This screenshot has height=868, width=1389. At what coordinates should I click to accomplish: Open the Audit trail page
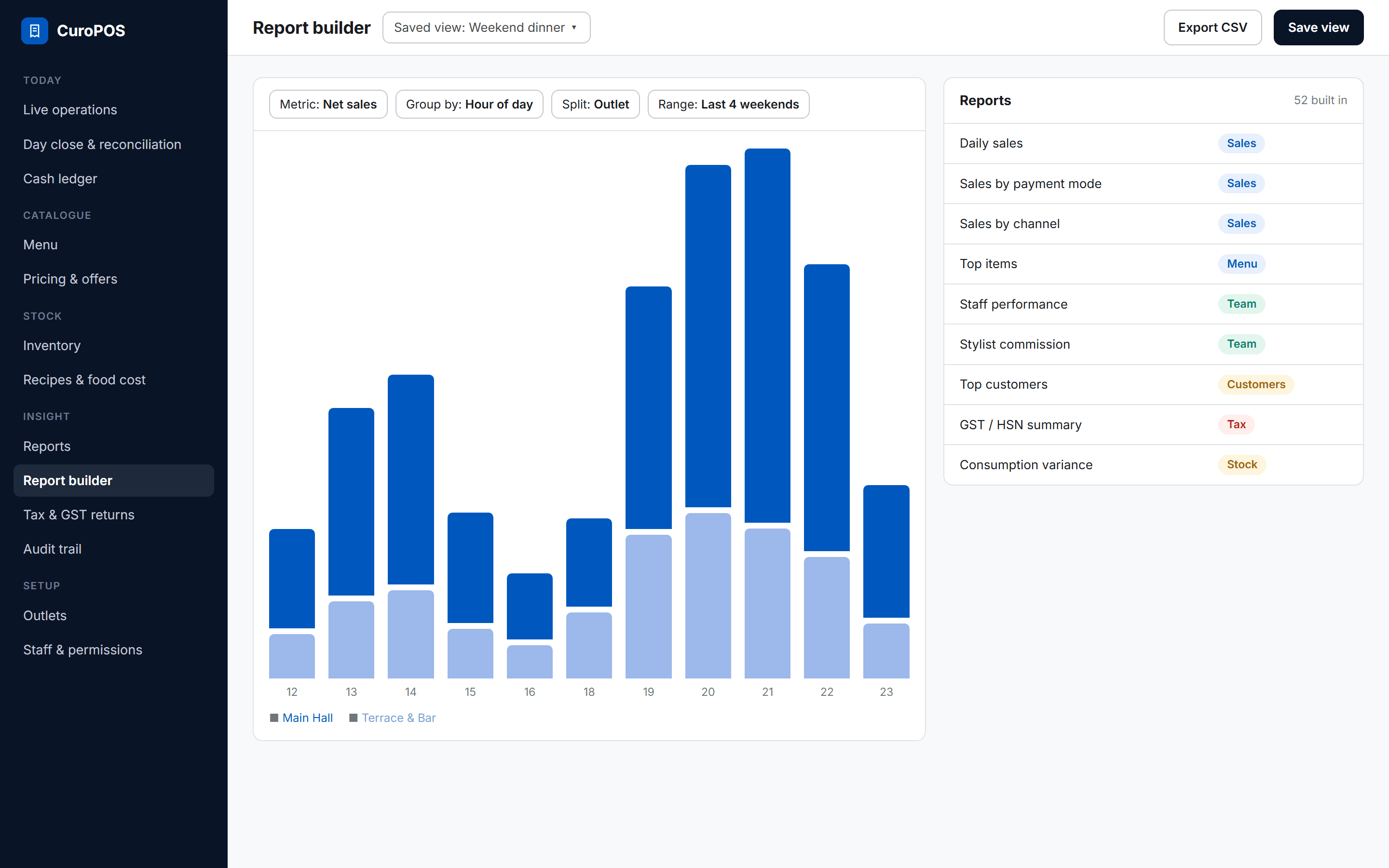tap(114, 549)
